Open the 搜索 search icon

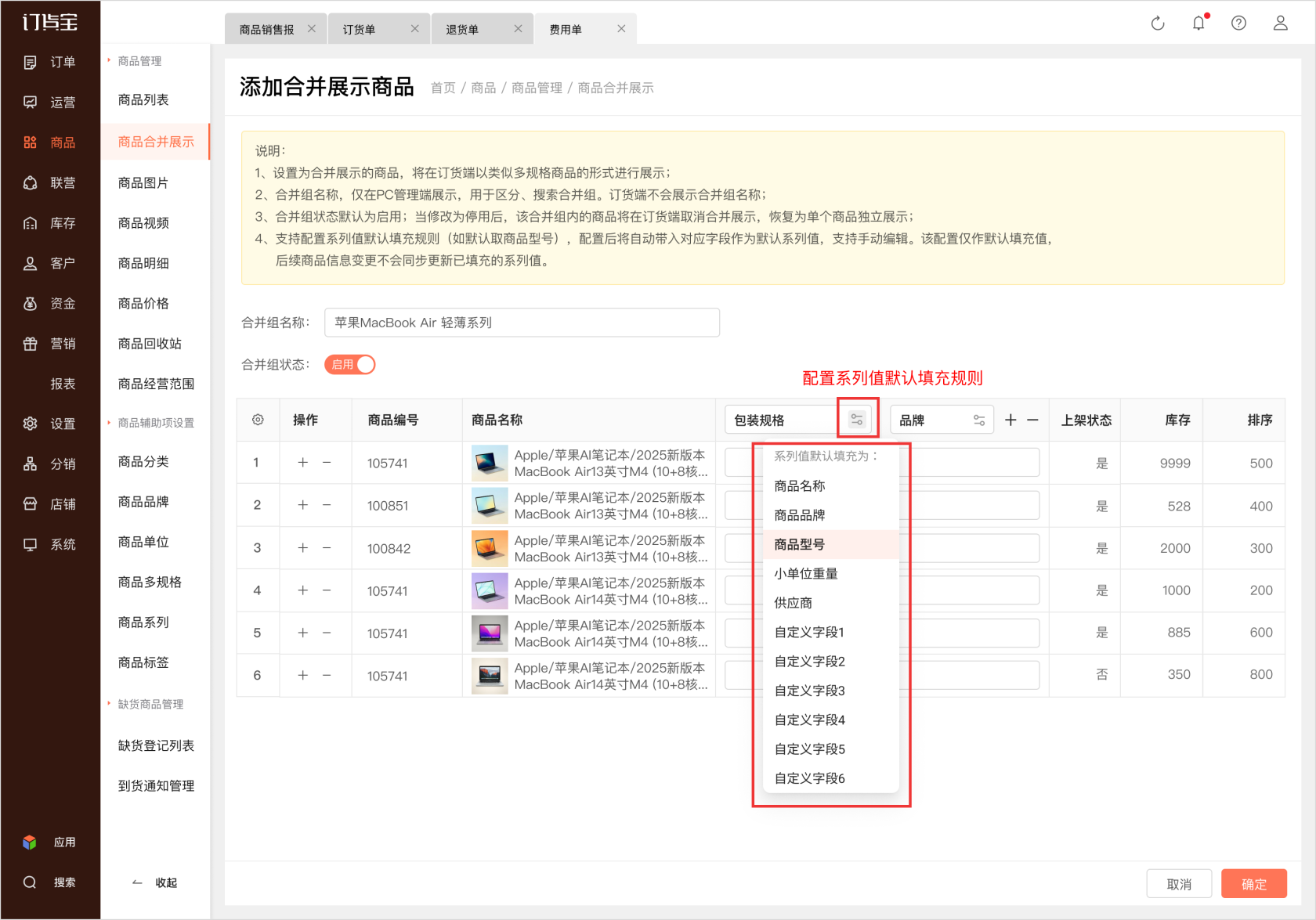point(30,882)
